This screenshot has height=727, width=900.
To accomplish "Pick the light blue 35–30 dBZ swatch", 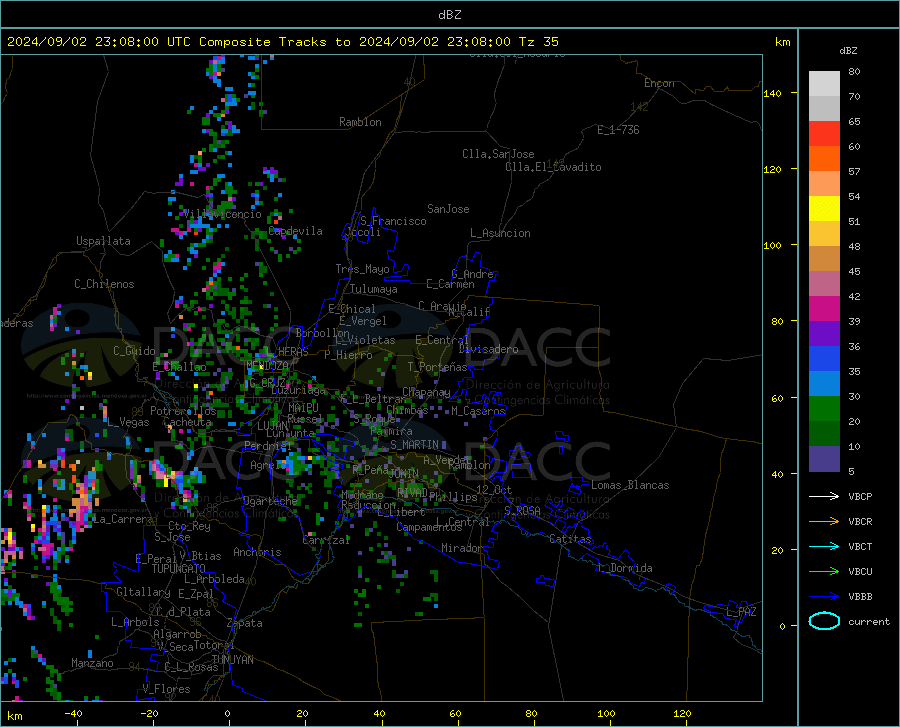I will (824, 384).
